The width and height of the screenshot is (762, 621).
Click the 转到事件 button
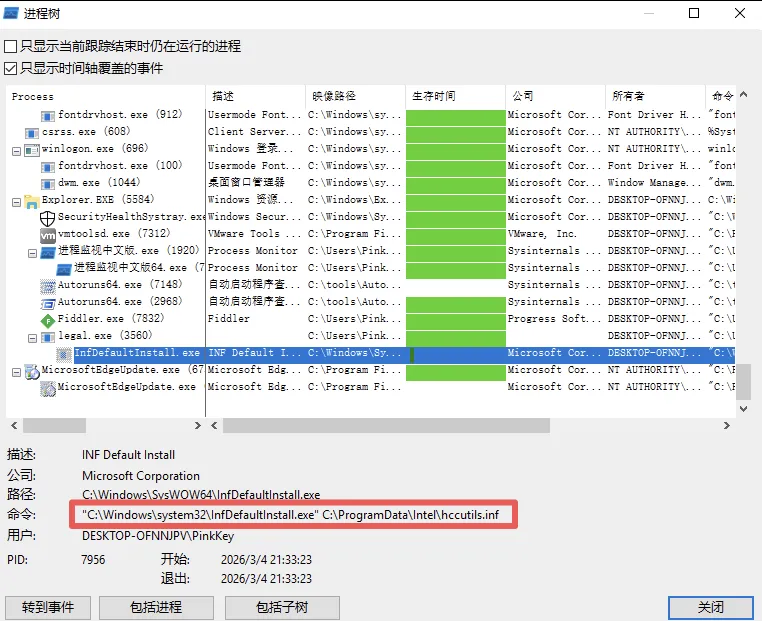pyautogui.click(x=48, y=607)
